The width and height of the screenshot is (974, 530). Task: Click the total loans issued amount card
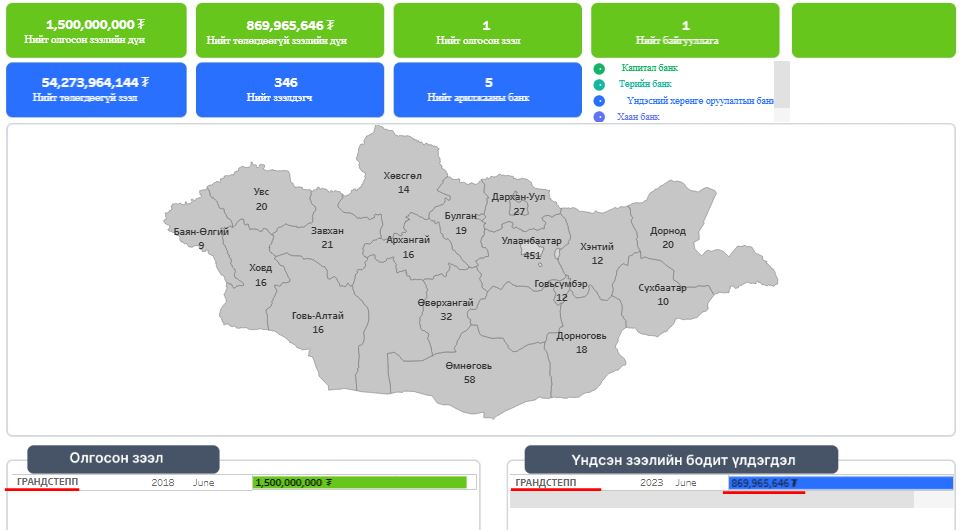(96, 30)
